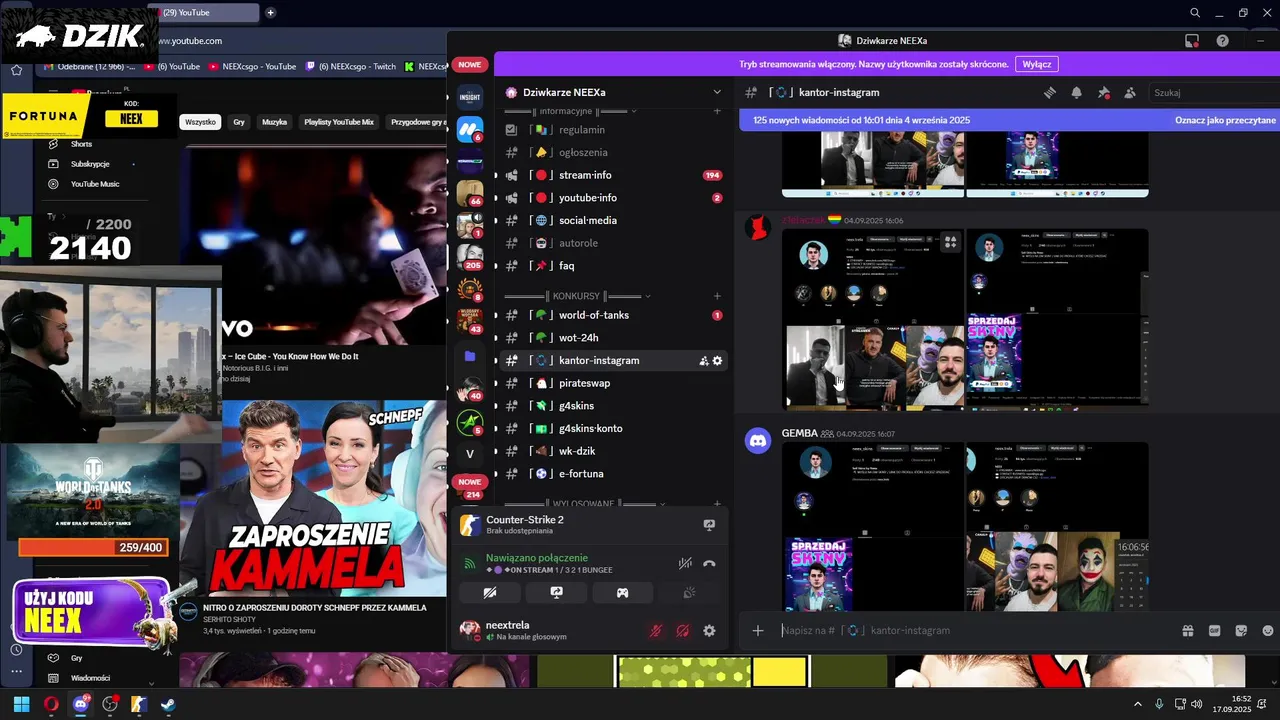This screenshot has width=1280, height=720.
Task: Collapse the informacyjne channel category
Action: click(570, 110)
